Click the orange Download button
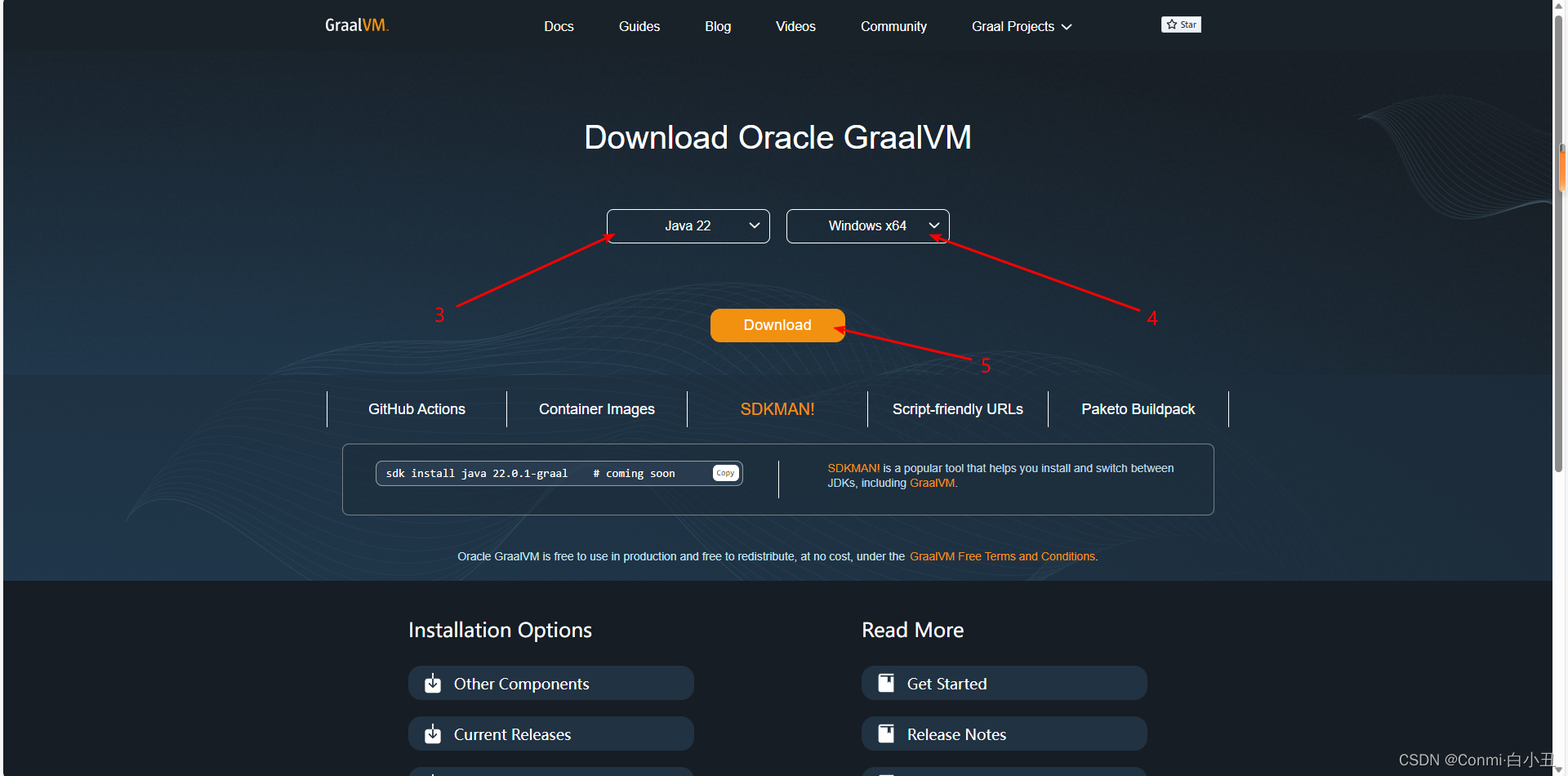1568x776 pixels. tap(777, 325)
